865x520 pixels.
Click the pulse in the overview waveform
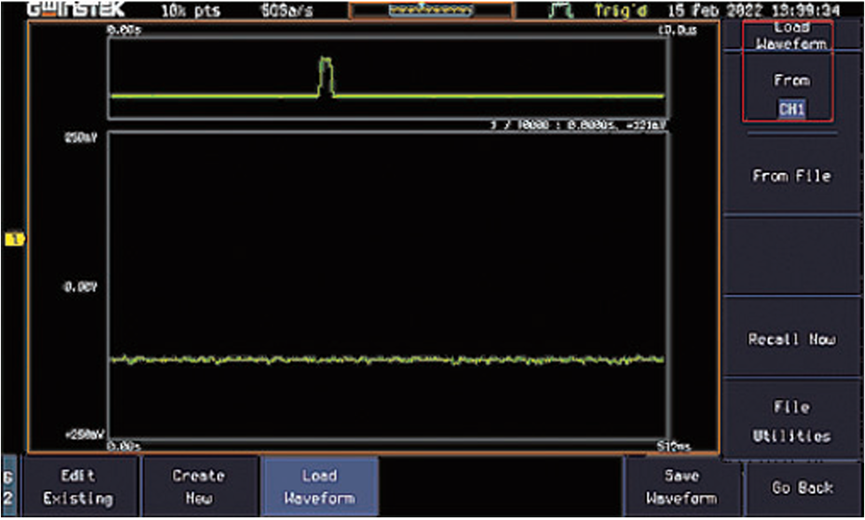(x=326, y=77)
